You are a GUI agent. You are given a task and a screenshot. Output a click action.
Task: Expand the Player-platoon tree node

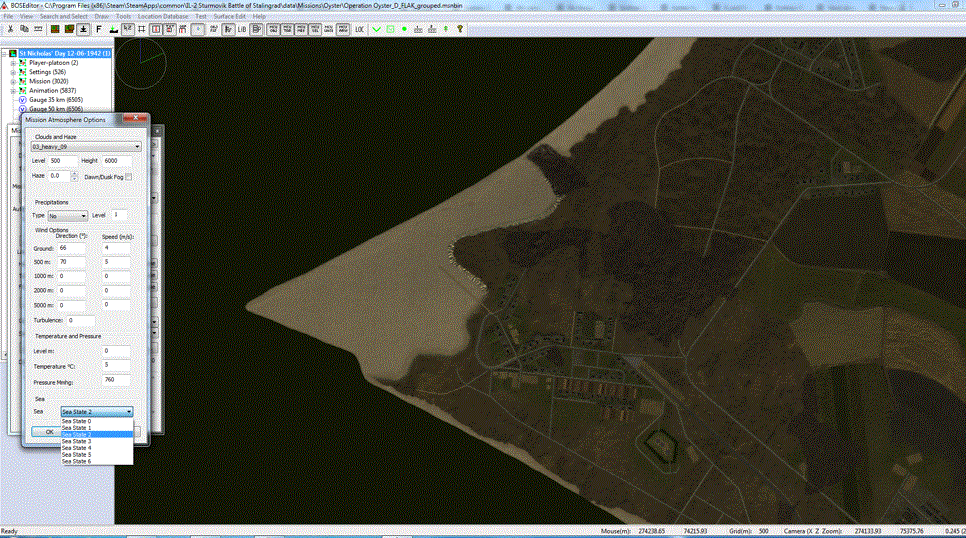click(x=13, y=63)
